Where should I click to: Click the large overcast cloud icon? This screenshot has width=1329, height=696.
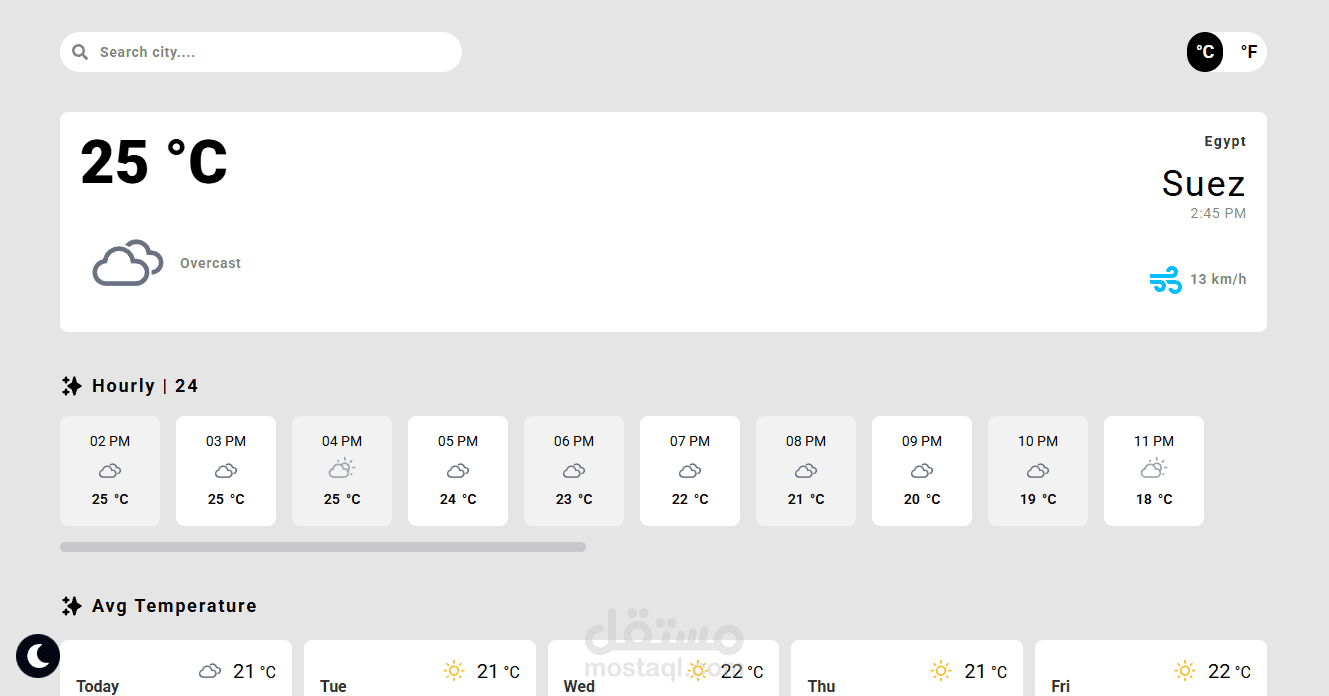click(x=128, y=263)
